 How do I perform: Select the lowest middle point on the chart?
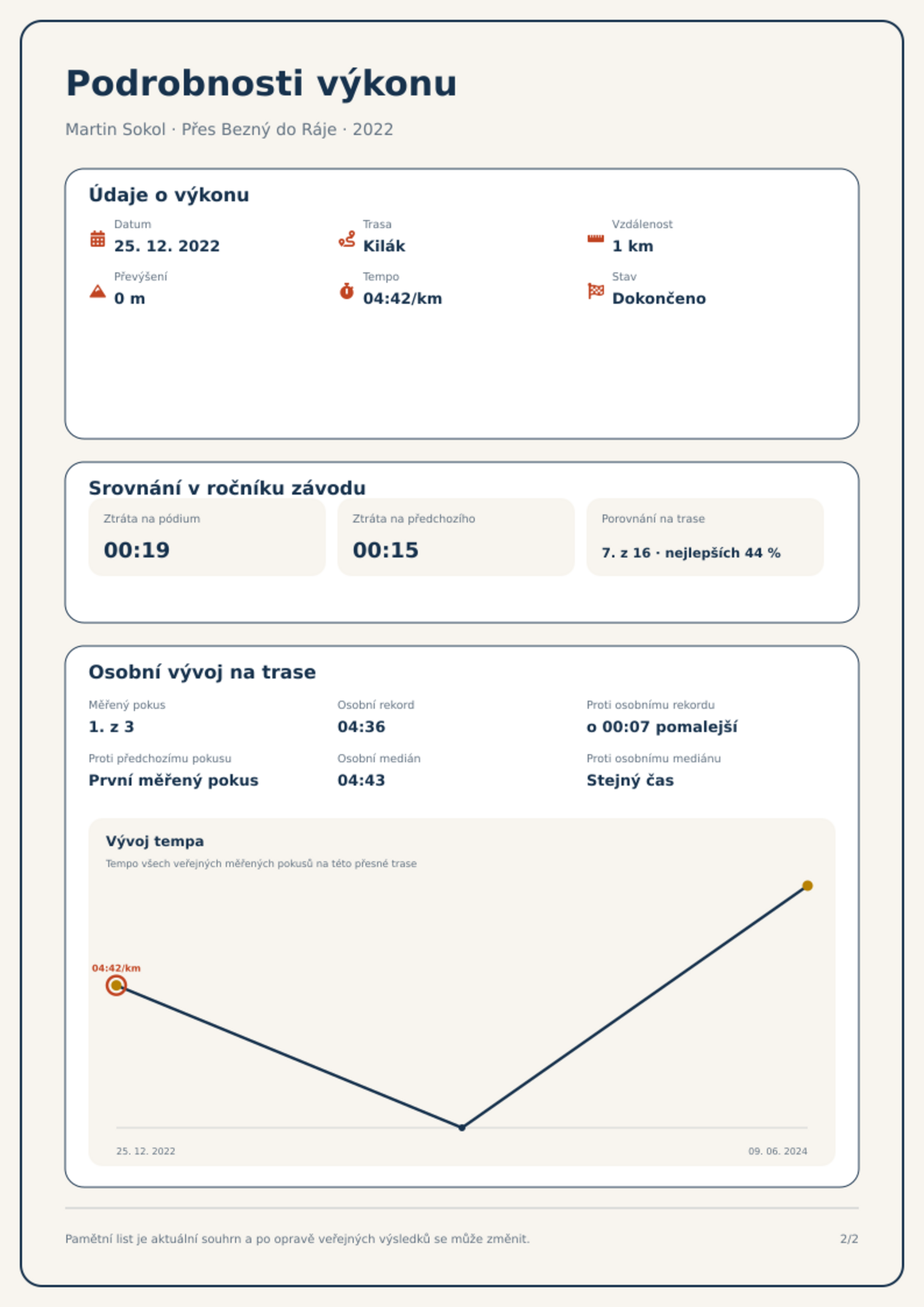[x=462, y=1127]
